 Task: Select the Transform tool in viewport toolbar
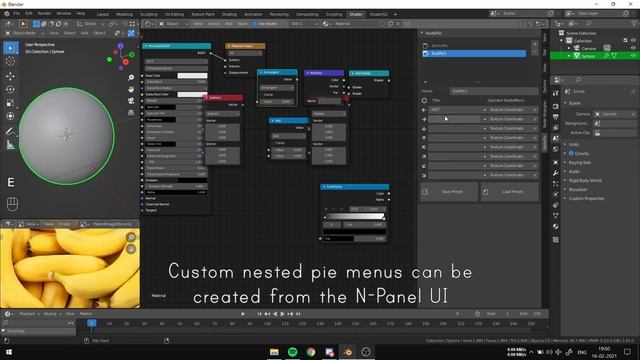(x=11, y=116)
